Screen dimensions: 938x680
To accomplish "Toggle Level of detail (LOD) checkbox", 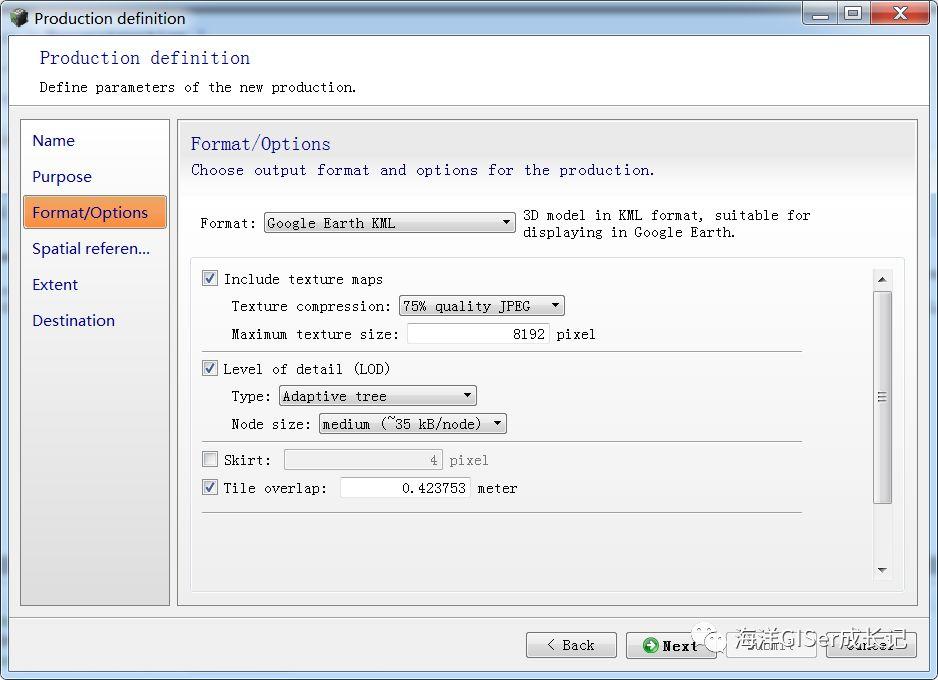I will coord(210,368).
